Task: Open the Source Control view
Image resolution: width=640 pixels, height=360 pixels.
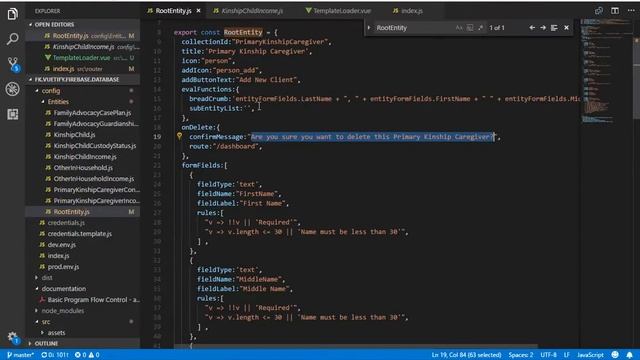Action: (13, 64)
